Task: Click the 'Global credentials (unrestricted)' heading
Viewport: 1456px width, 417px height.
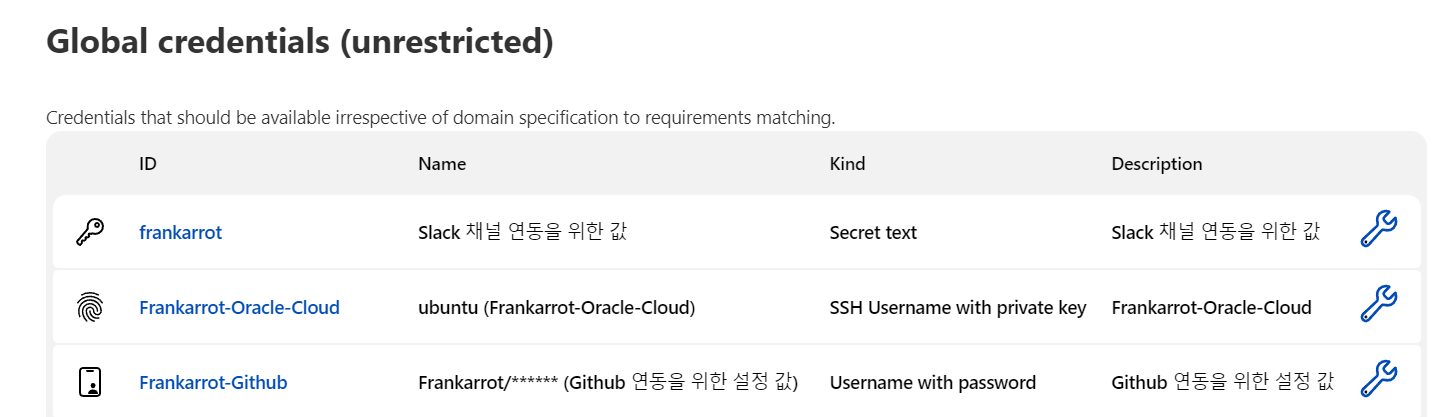Action: (300, 42)
